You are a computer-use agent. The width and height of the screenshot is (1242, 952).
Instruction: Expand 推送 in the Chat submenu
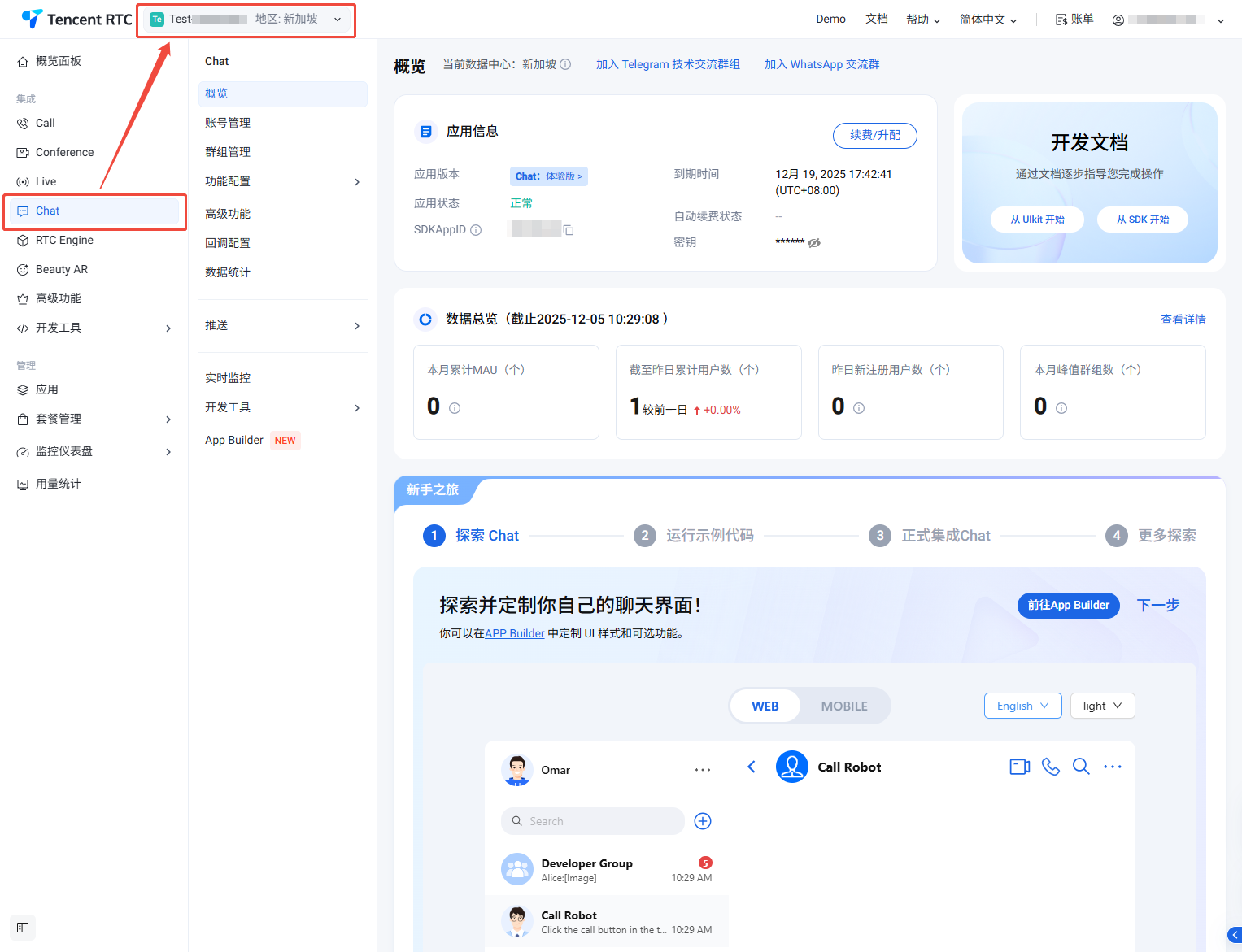(283, 325)
